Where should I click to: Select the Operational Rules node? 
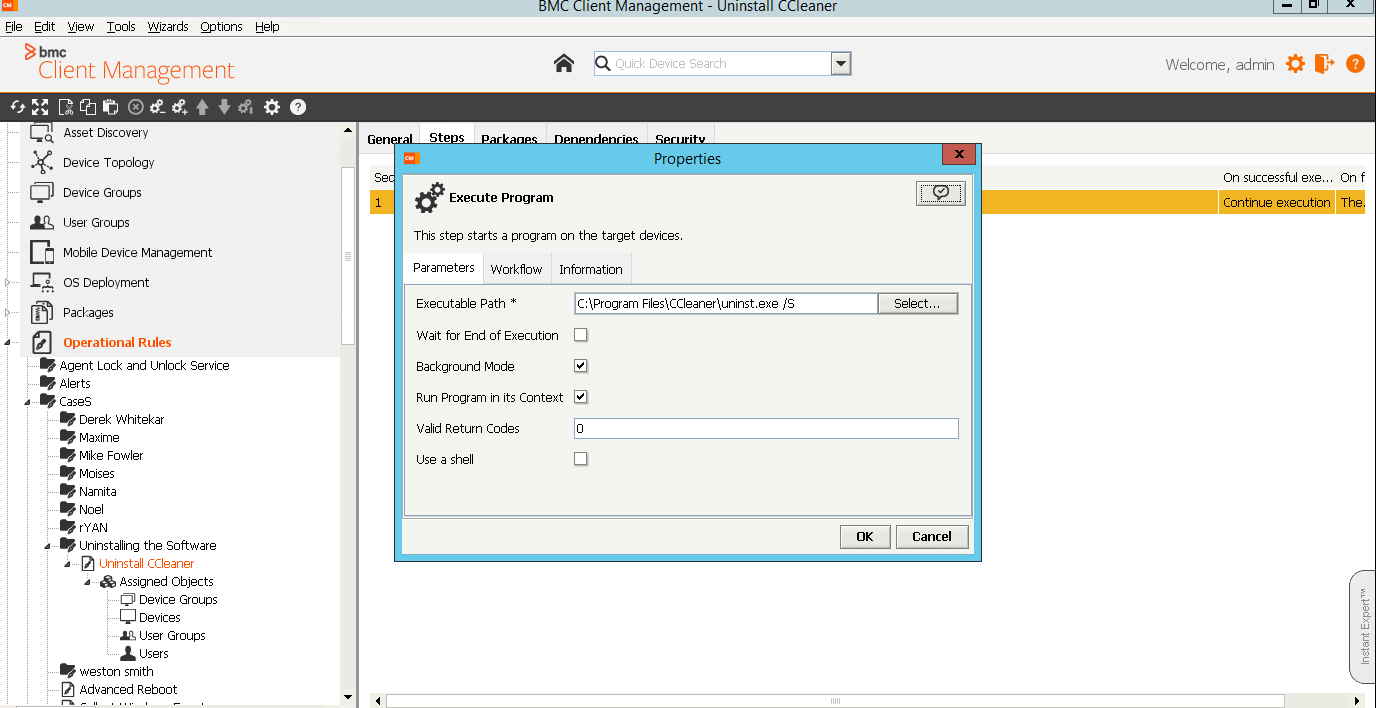tap(117, 342)
